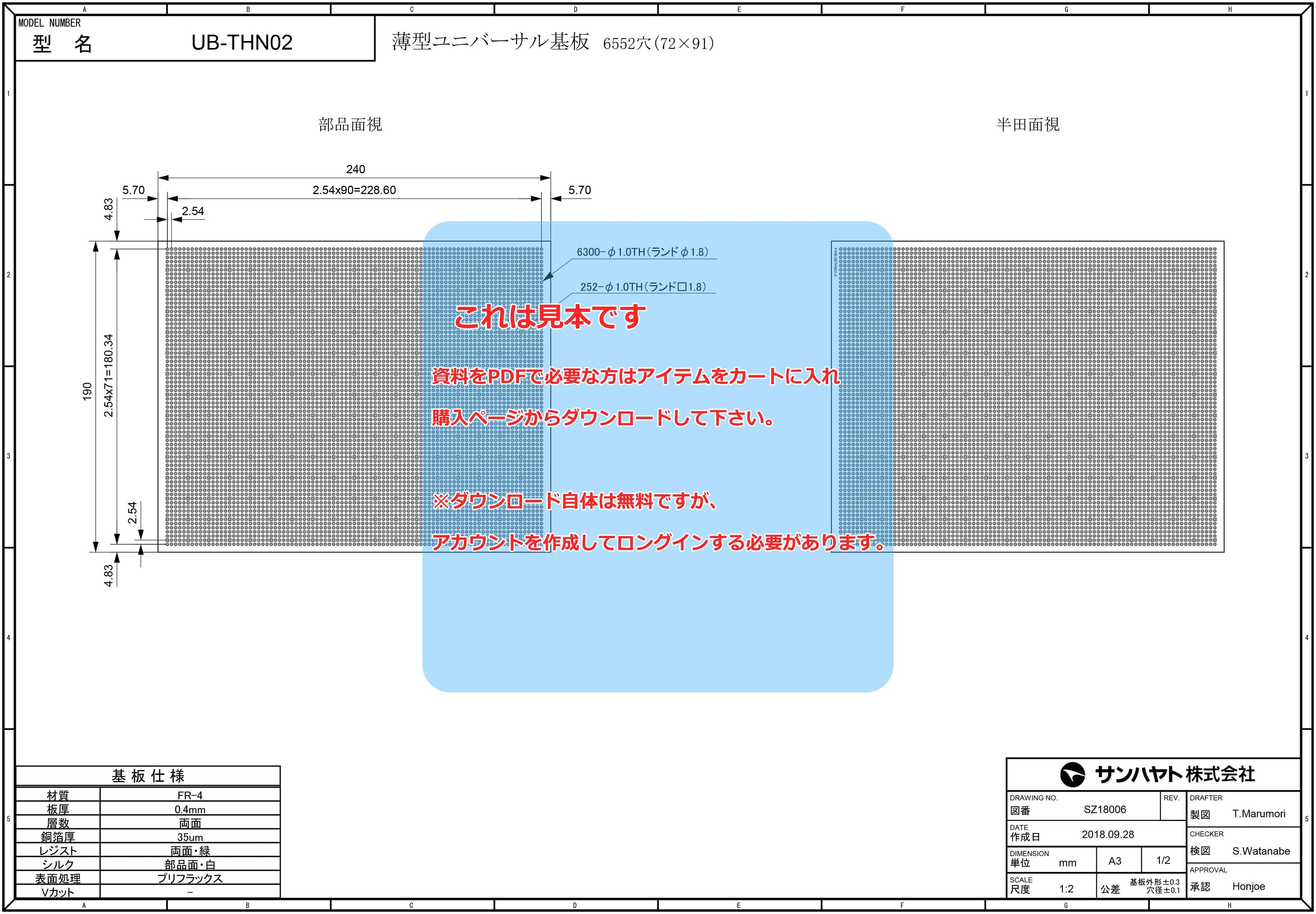The image size is (1316, 914).
Task: Click the 部品面視 view label
Action: (x=350, y=124)
